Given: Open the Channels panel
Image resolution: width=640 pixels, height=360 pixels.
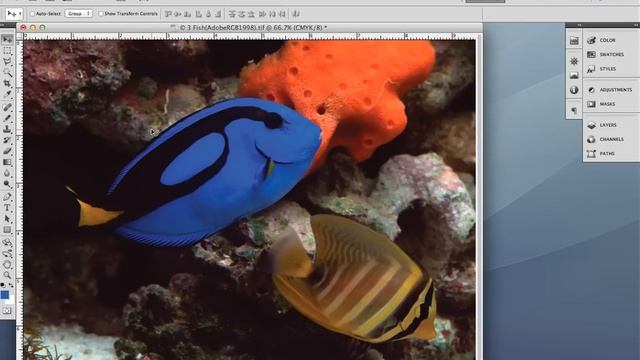Looking at the screenshot, I should click(x=611, y=139).
